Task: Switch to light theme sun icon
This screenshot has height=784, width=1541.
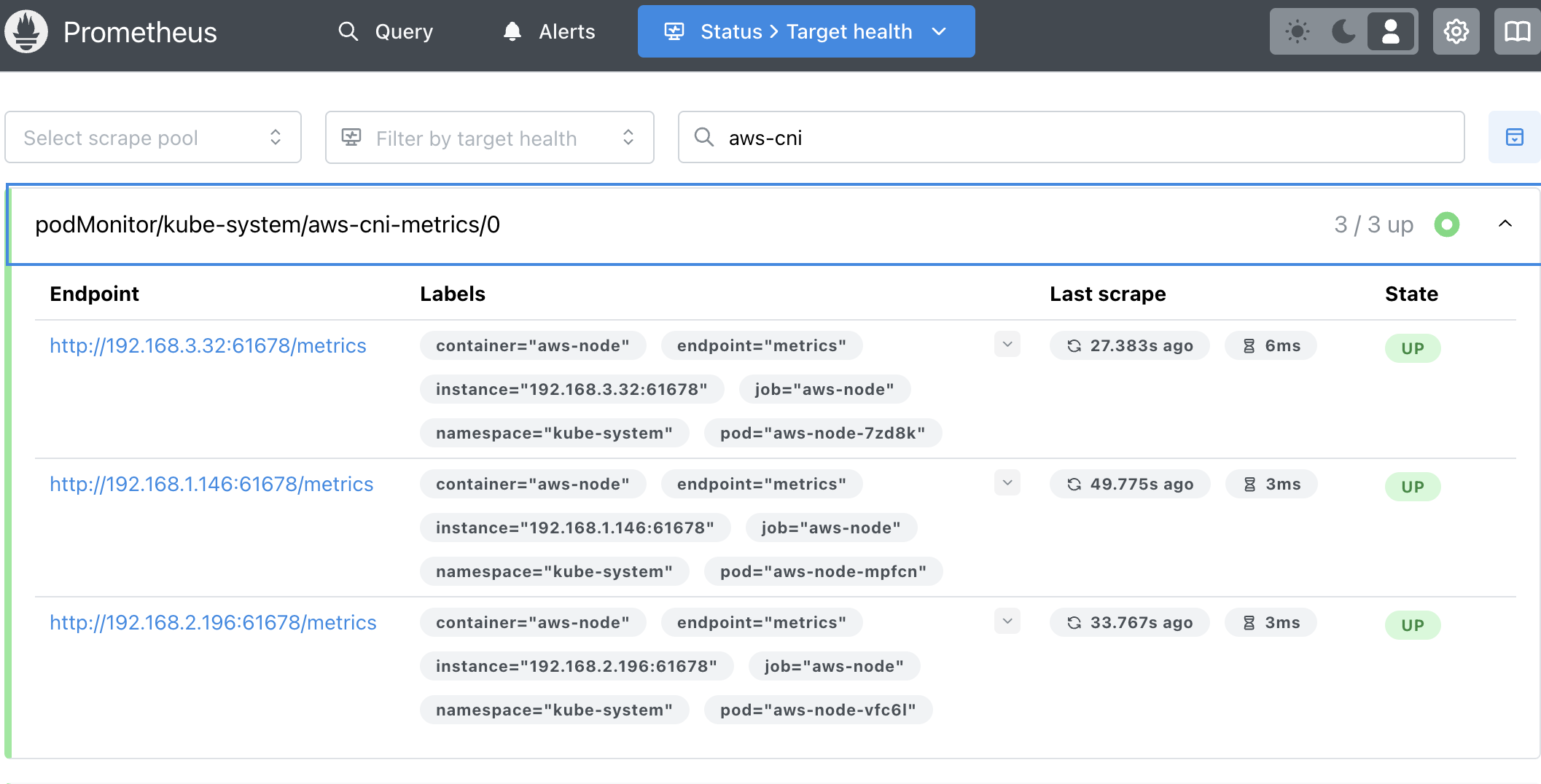Action: [1298, 31]
